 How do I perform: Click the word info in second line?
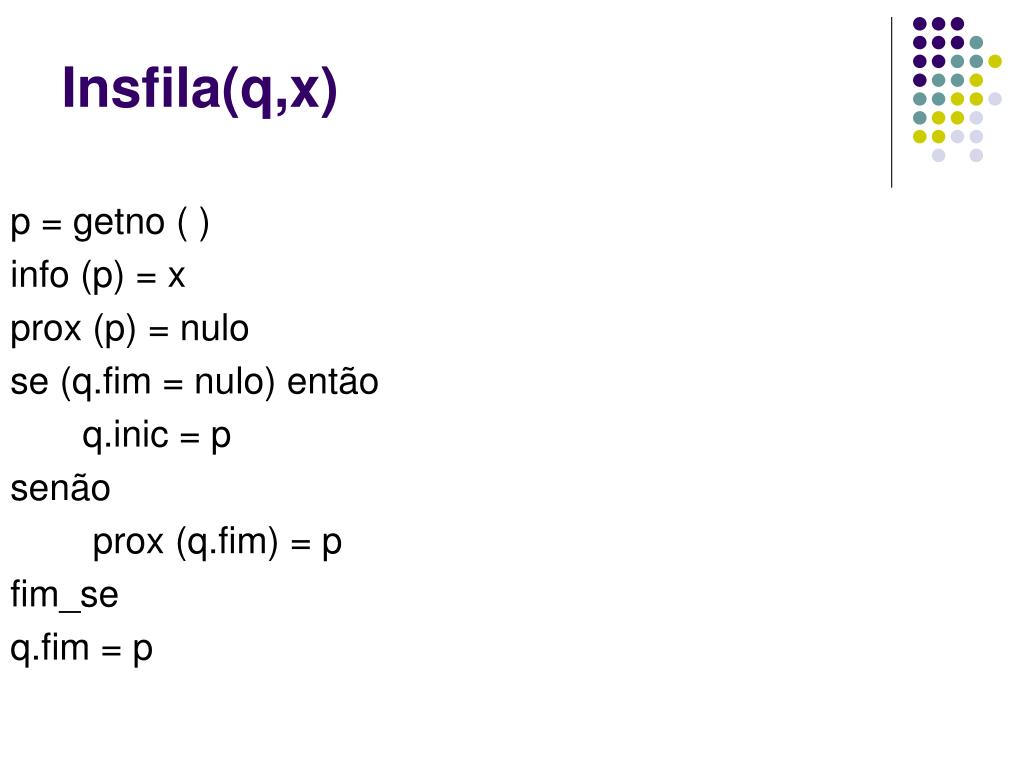pyautogui.click(x=40, y=275)
